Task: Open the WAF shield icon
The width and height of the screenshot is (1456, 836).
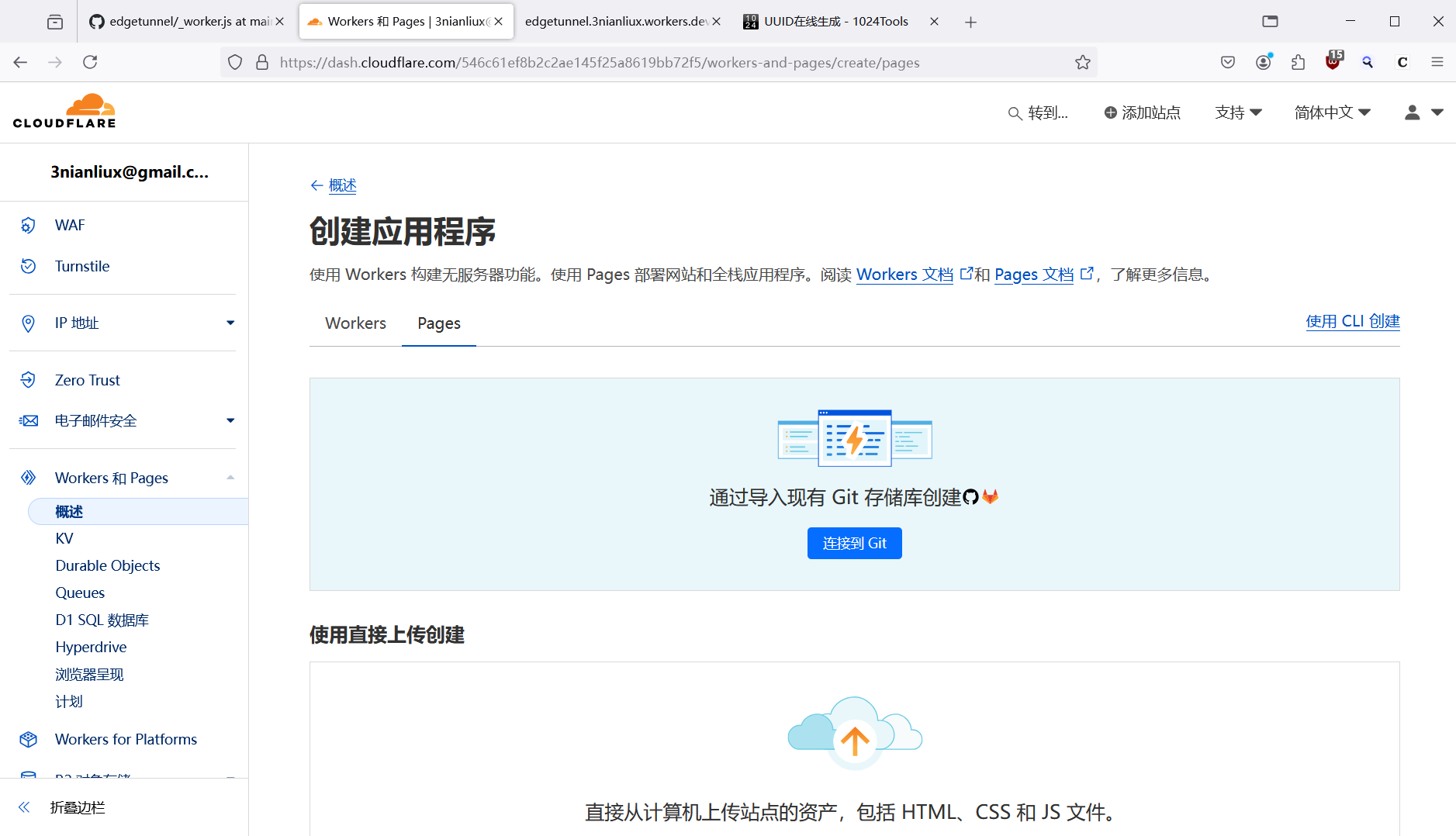Action: tap(28, 225)
